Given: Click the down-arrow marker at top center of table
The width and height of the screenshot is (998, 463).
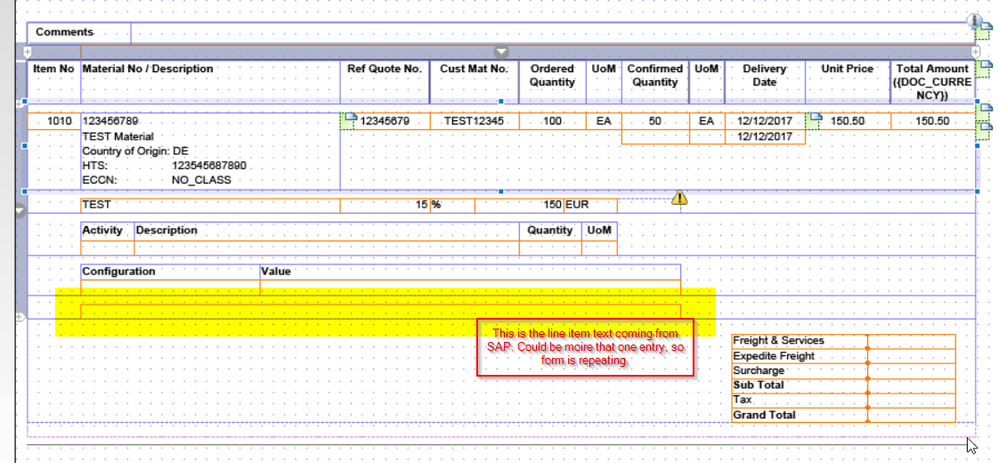Looking at the screenshot, I should click(503, 51).
